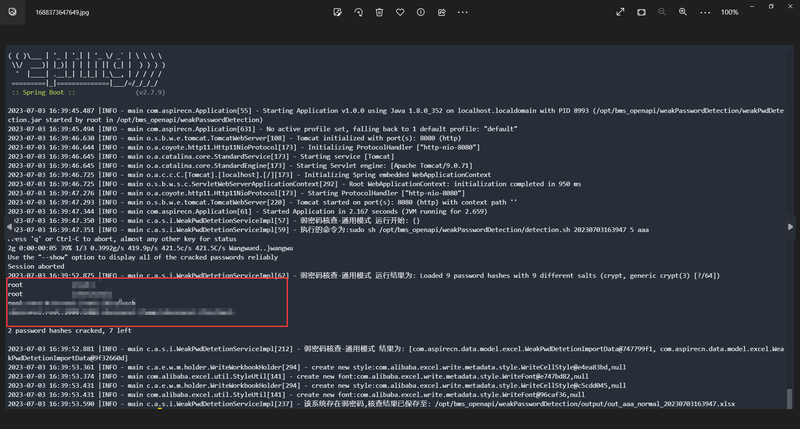Open the Photos app home icon

point(12,12)
